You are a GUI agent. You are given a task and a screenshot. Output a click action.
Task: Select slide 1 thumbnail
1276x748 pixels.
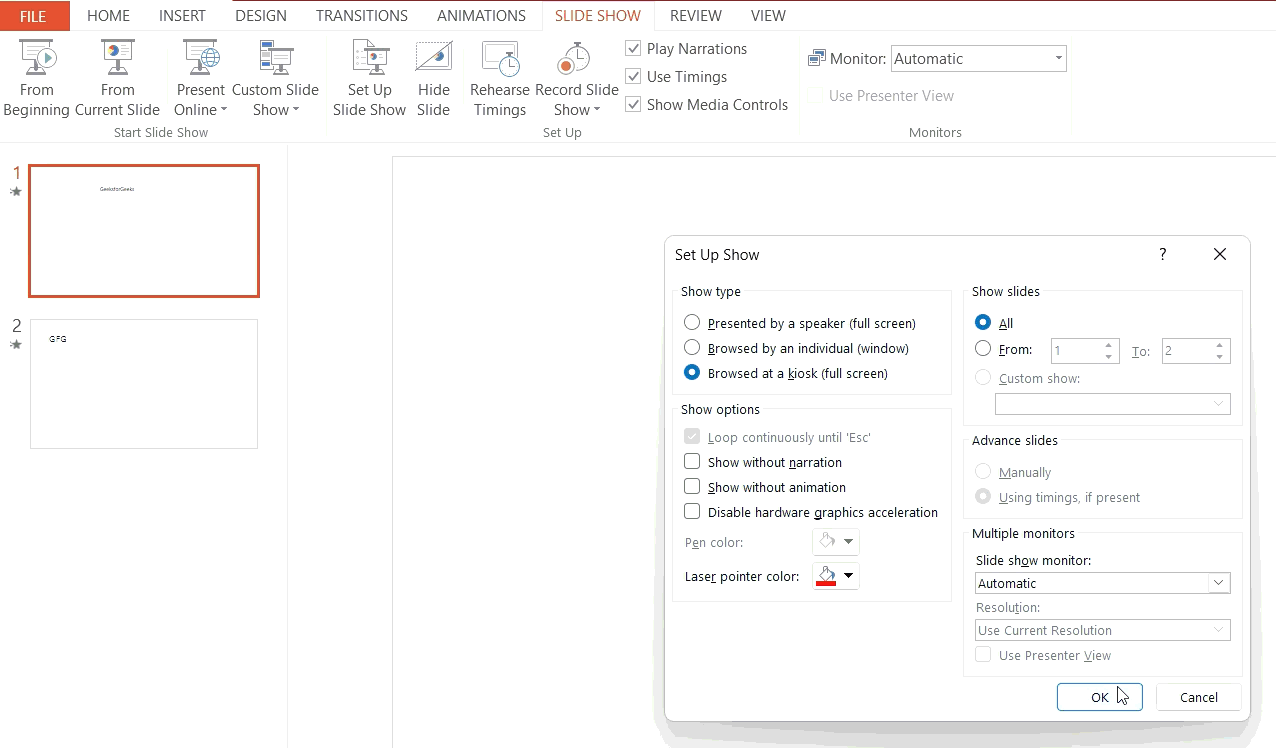144,231
